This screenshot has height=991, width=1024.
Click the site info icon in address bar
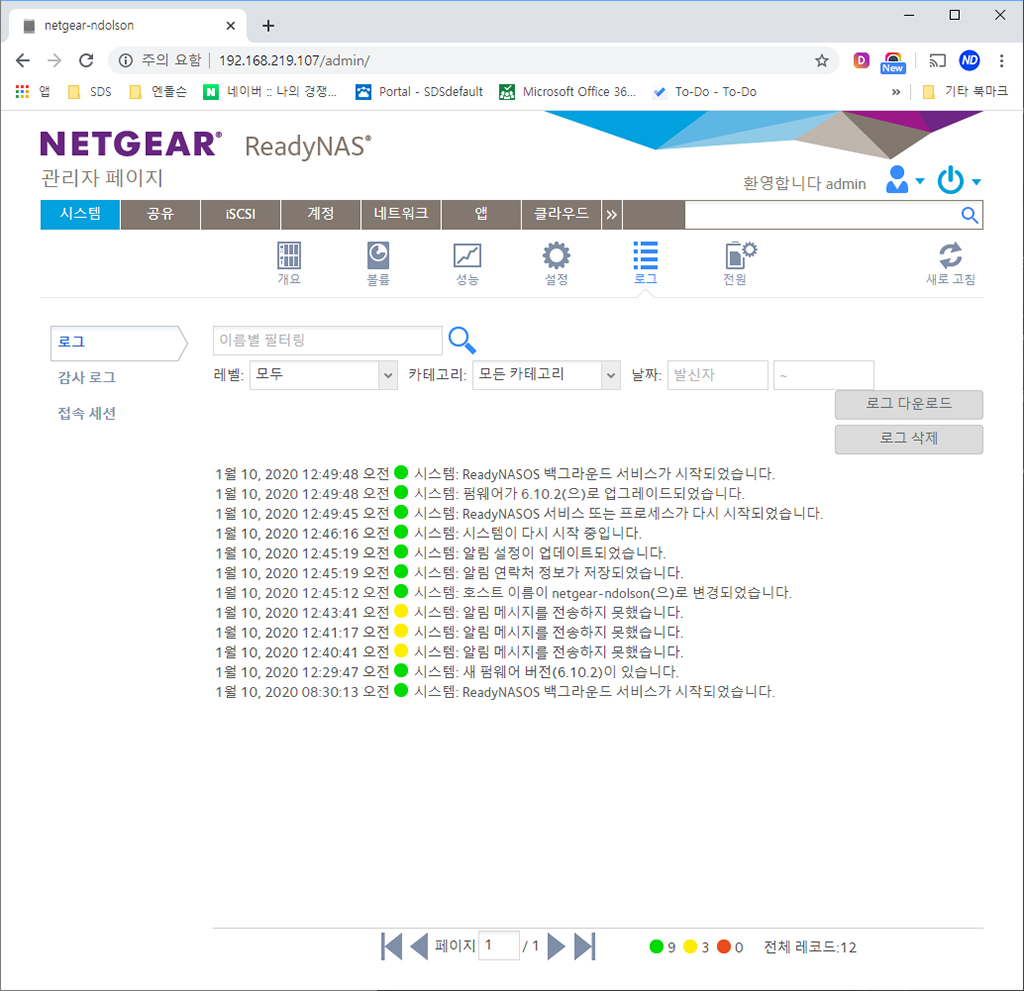[125, 61]
